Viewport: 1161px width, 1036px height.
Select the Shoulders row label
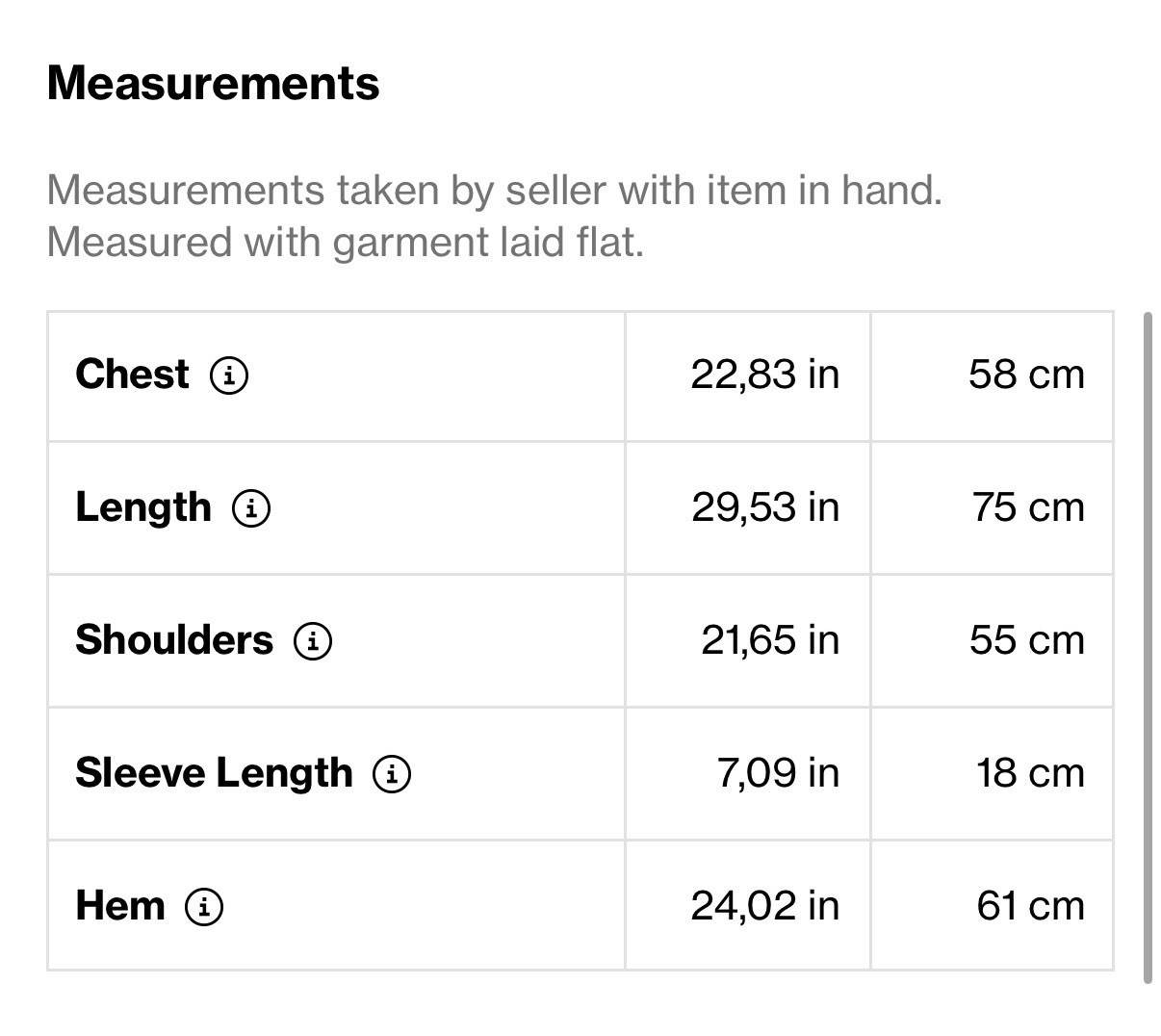(174, 640)
